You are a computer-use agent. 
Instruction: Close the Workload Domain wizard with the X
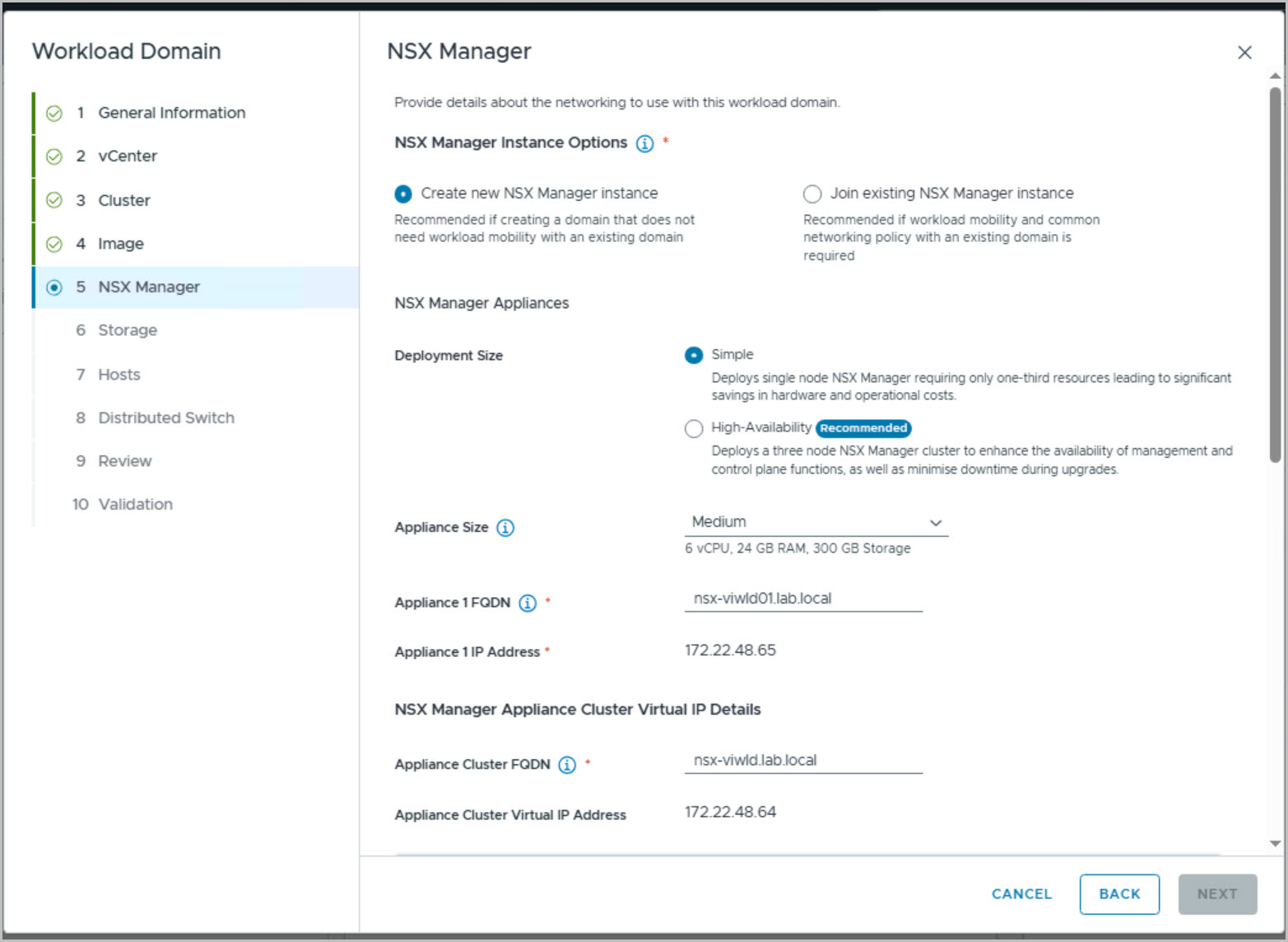click(1244, 53)
